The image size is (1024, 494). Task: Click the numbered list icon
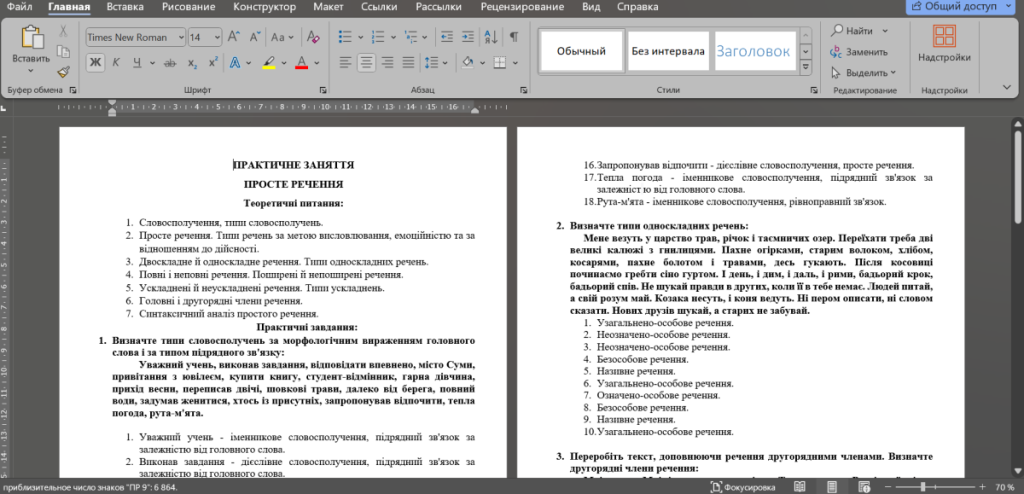click(x=378, y=37)
